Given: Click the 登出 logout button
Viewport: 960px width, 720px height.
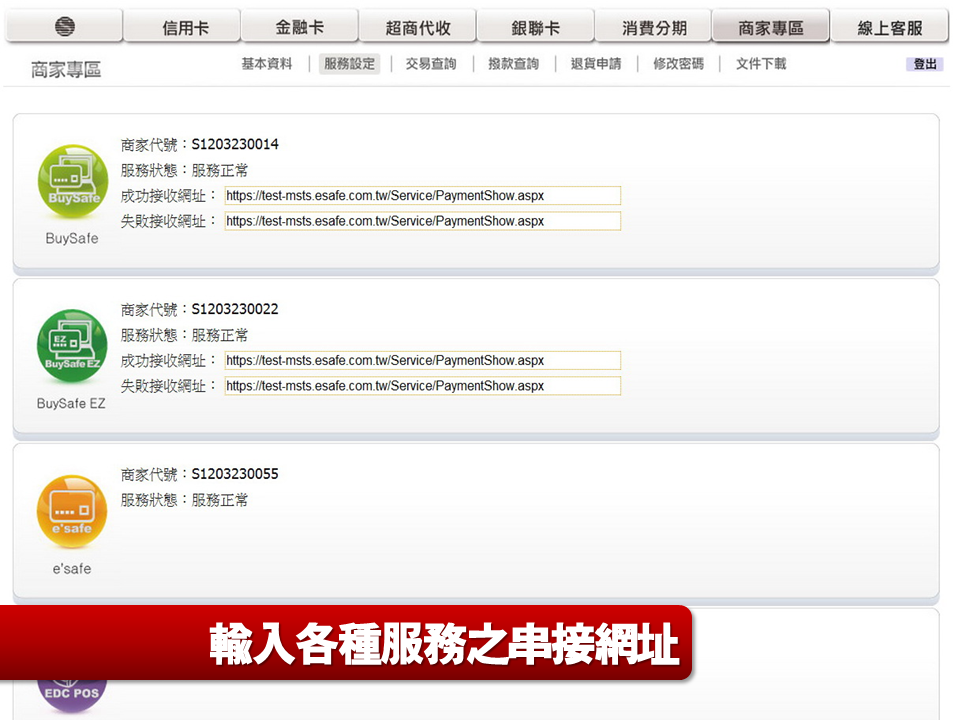Looking at the screenshot, I should 923,63.
